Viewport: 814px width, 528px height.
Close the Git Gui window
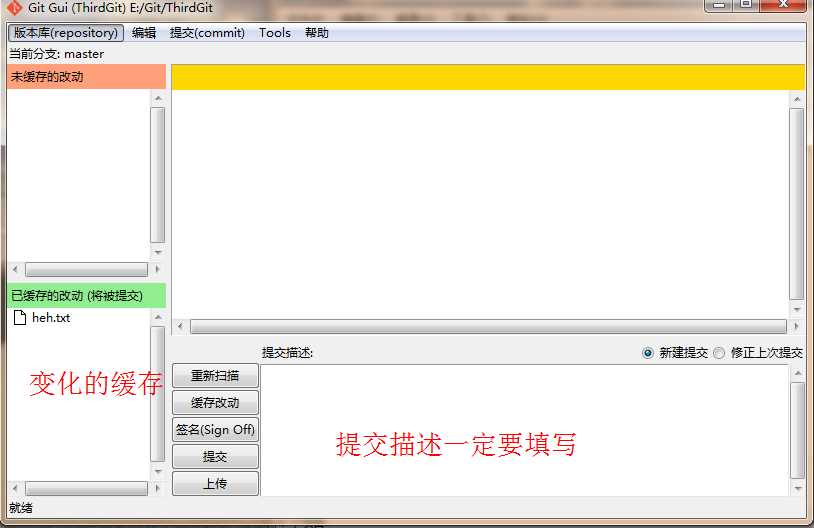click(783, 5)
